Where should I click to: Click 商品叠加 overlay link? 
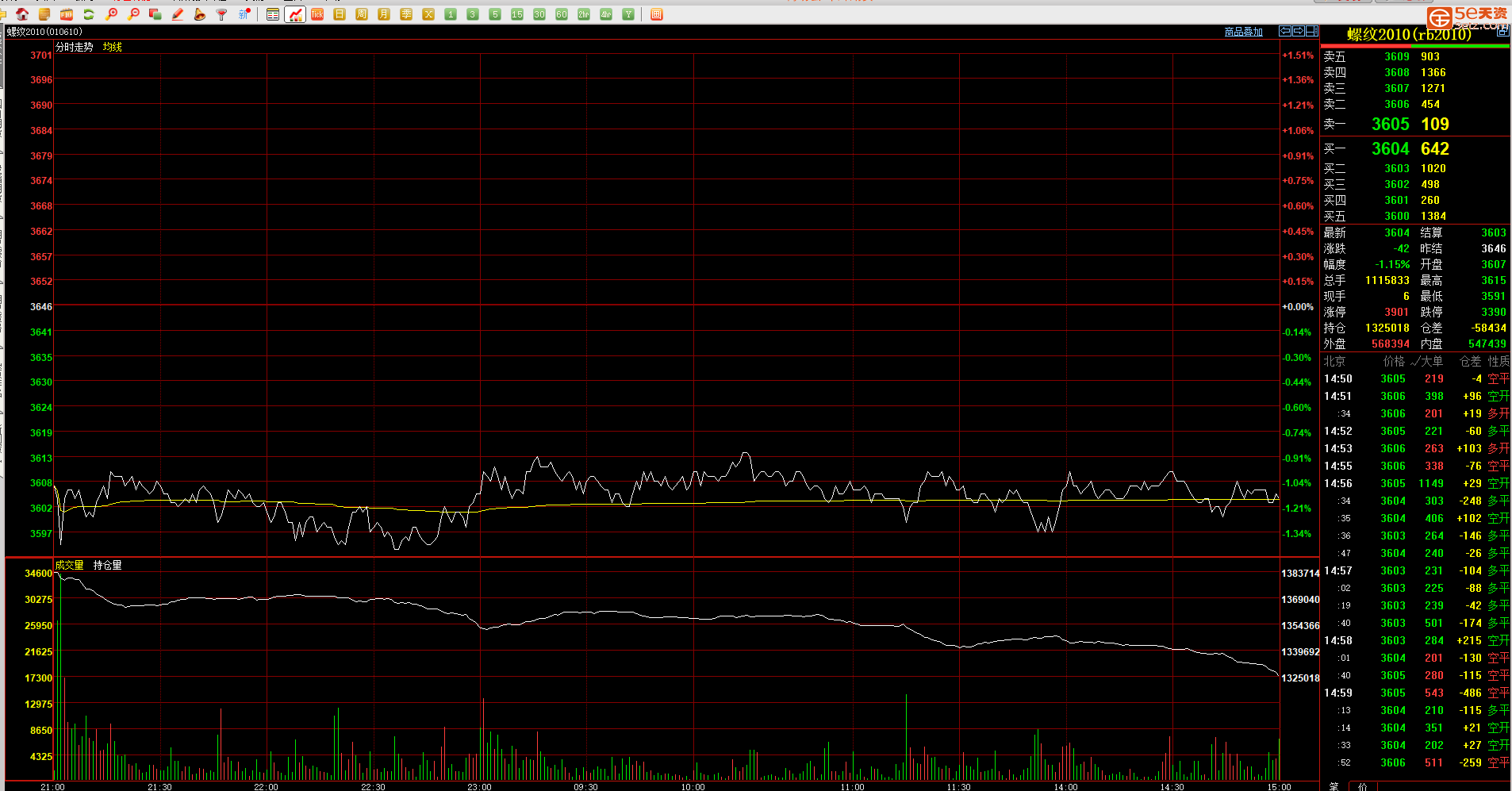click(x=1243, y=32)
